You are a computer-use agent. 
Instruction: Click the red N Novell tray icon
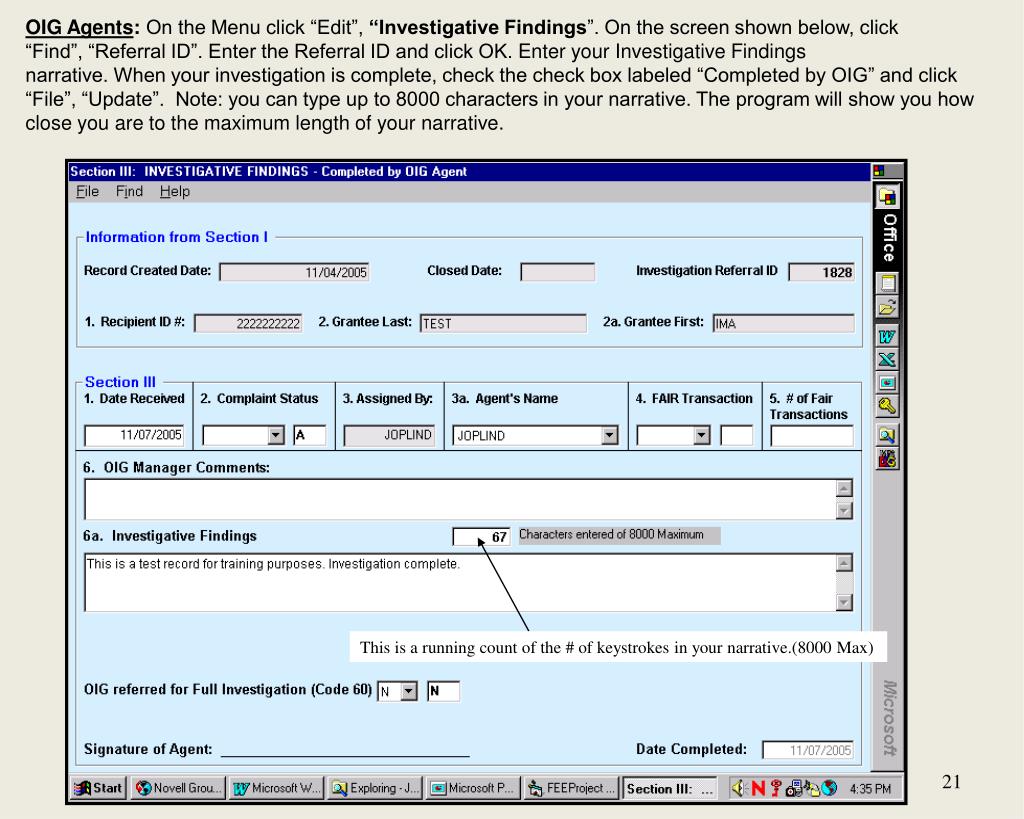point(758,788)
